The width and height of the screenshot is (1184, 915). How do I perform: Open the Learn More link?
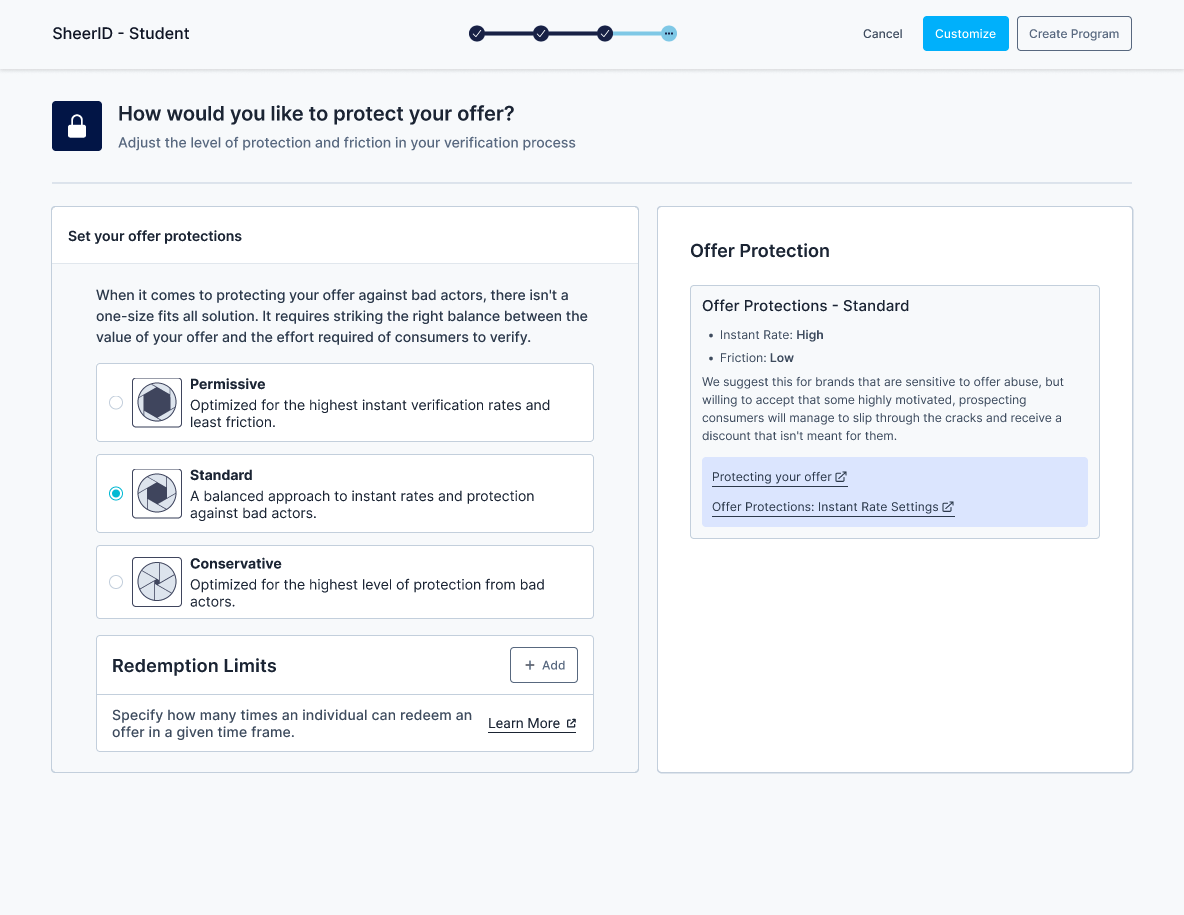coord(524,724)
